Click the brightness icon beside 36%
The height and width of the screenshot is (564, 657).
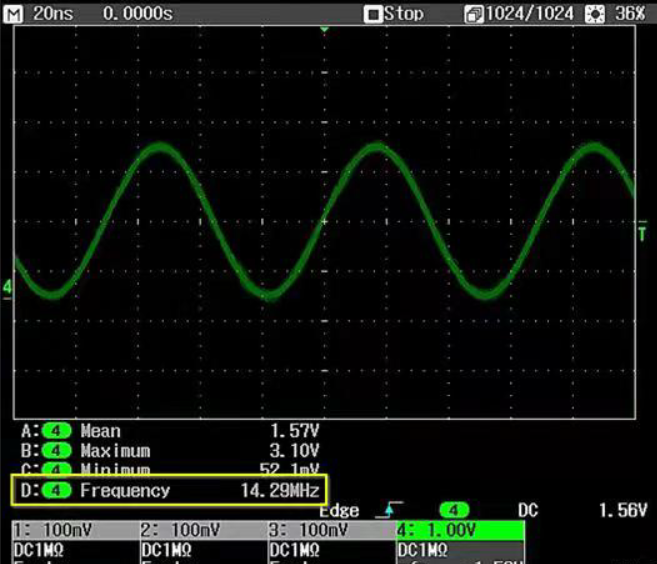coord(596,14)
